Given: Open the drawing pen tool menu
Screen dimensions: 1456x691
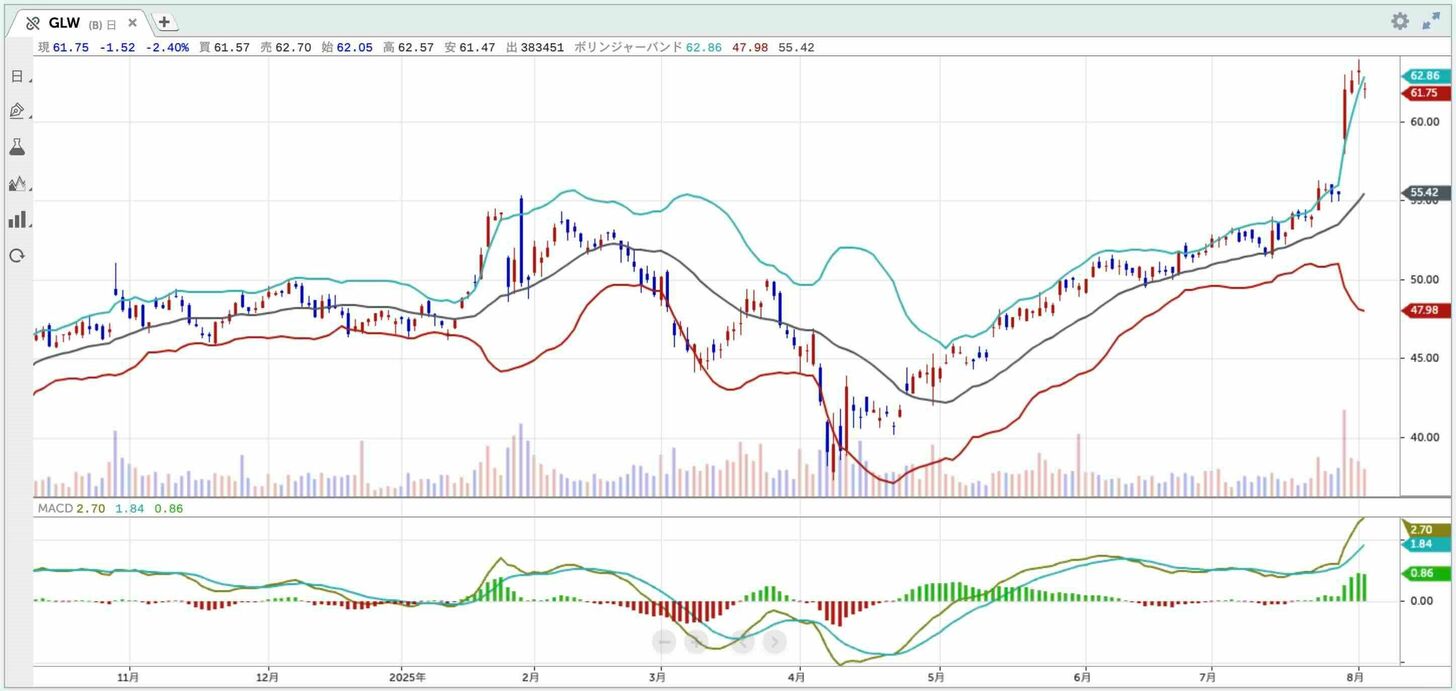Looking at the screenshot, I should (x=16, y=111).
